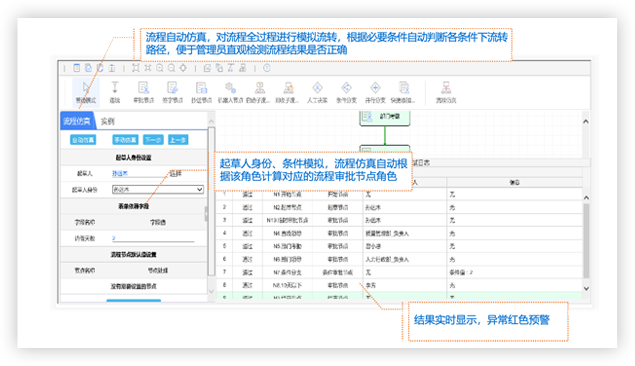Open the 起草人身份 dropdown
Screen dimensions: 635x366
tap(158, 189)
